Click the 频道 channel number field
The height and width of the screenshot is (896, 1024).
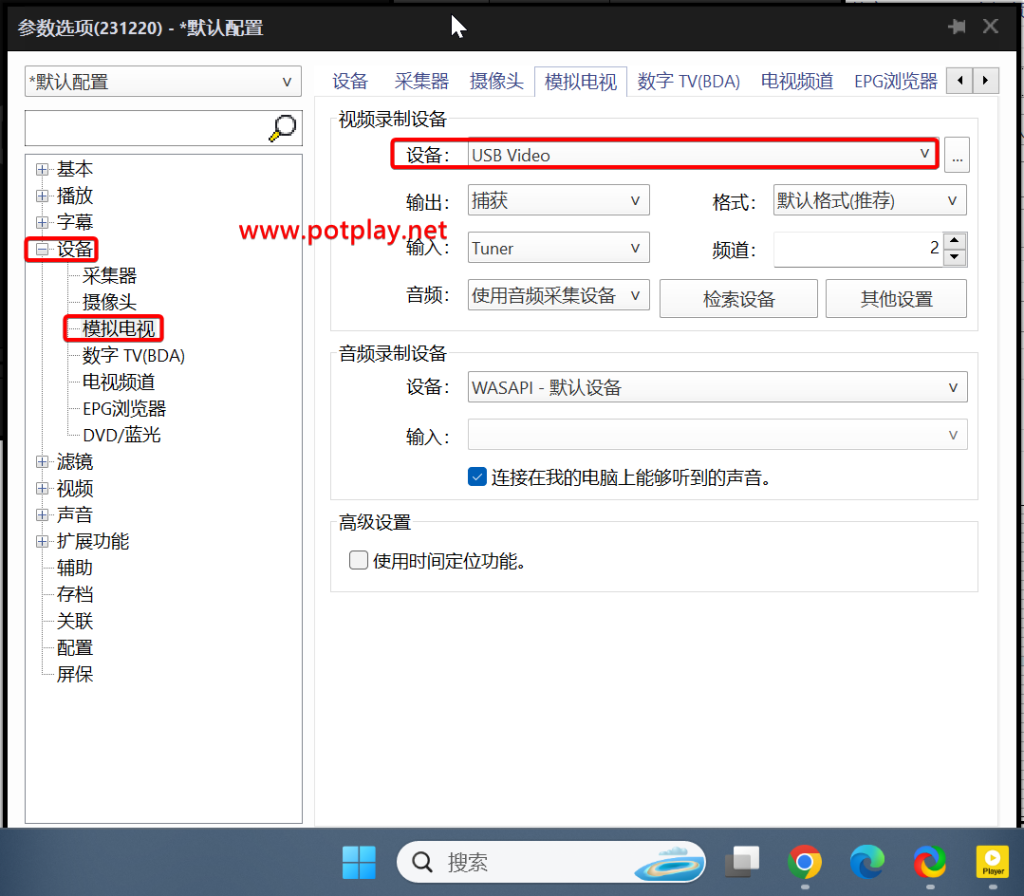pyautogui.click(x=858, y=249)
